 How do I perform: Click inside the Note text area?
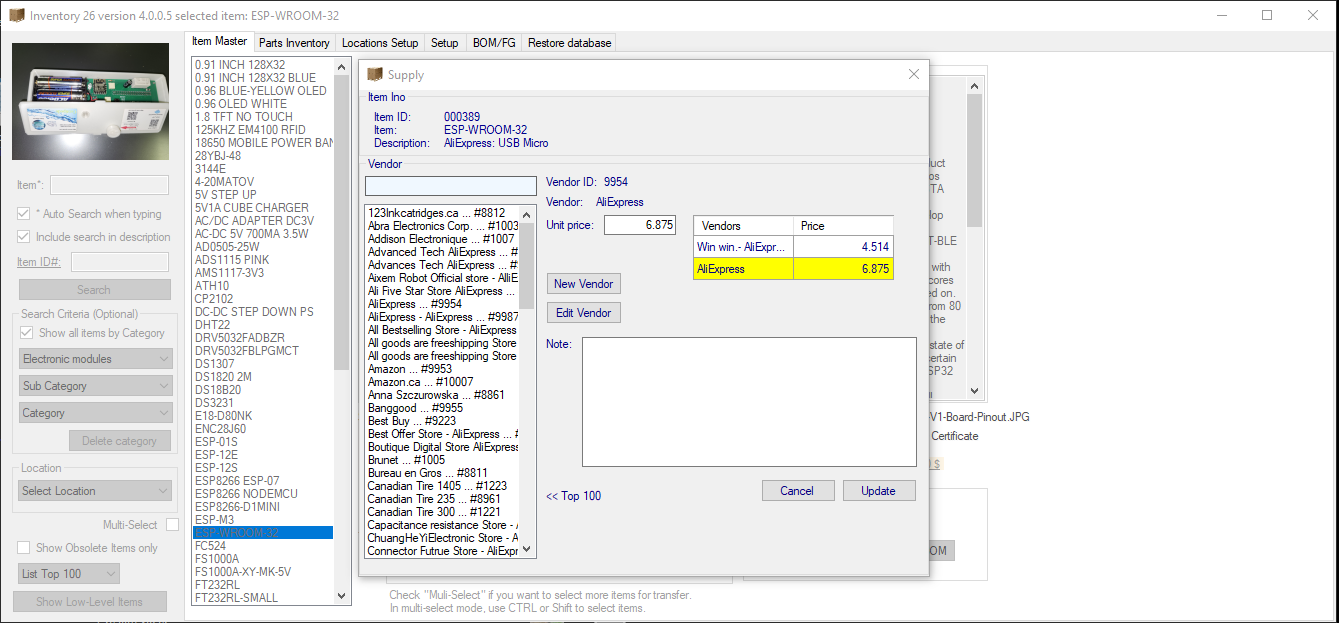(x=749, y=402)
